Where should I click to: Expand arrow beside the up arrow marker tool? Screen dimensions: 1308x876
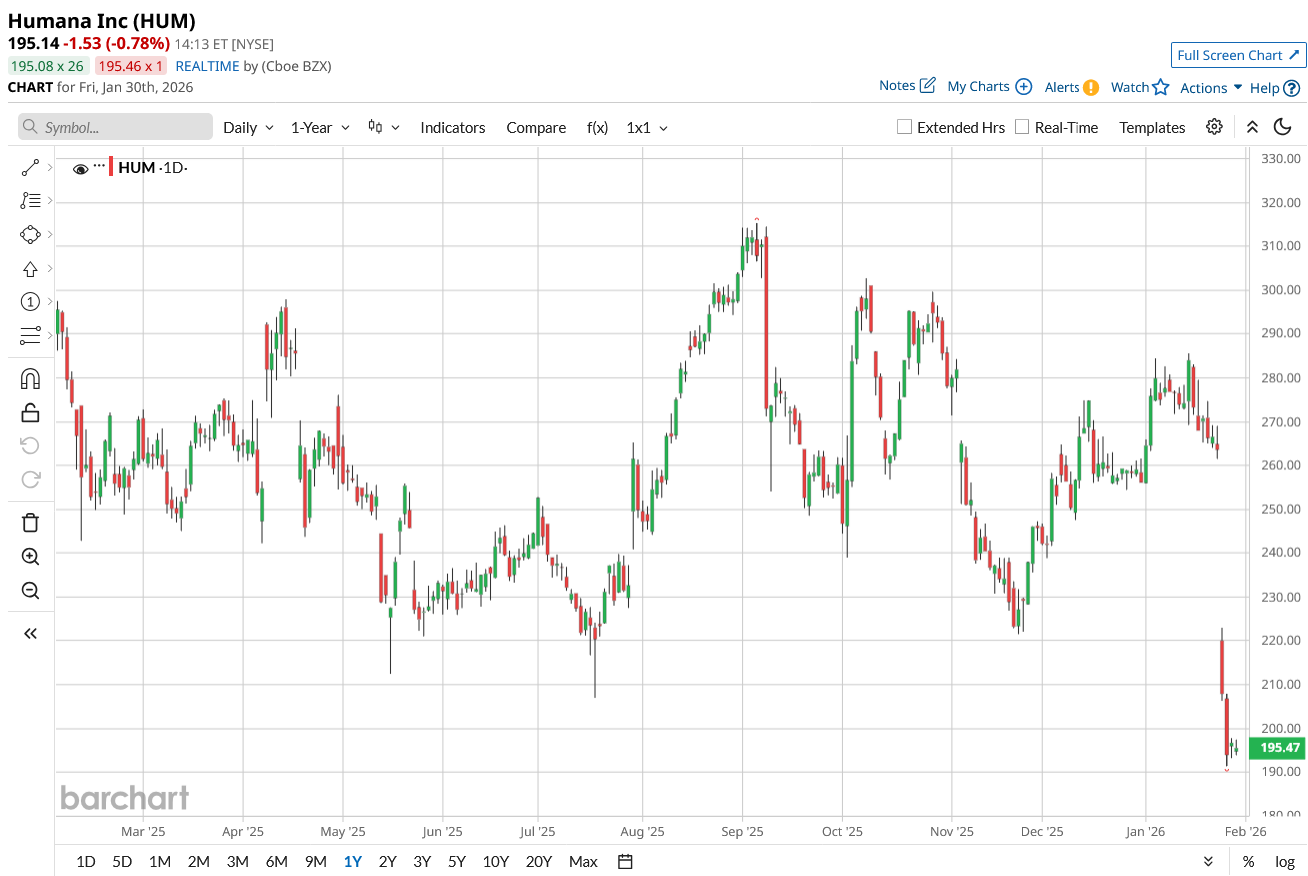(x=50, y=268)
